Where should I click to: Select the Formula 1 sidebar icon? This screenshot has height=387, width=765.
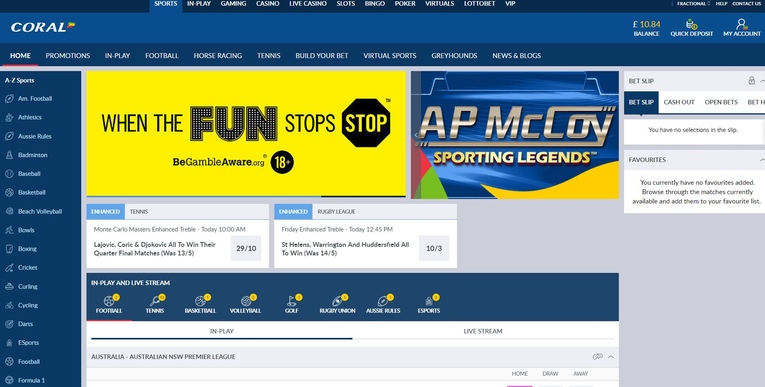tap(9, 380)
